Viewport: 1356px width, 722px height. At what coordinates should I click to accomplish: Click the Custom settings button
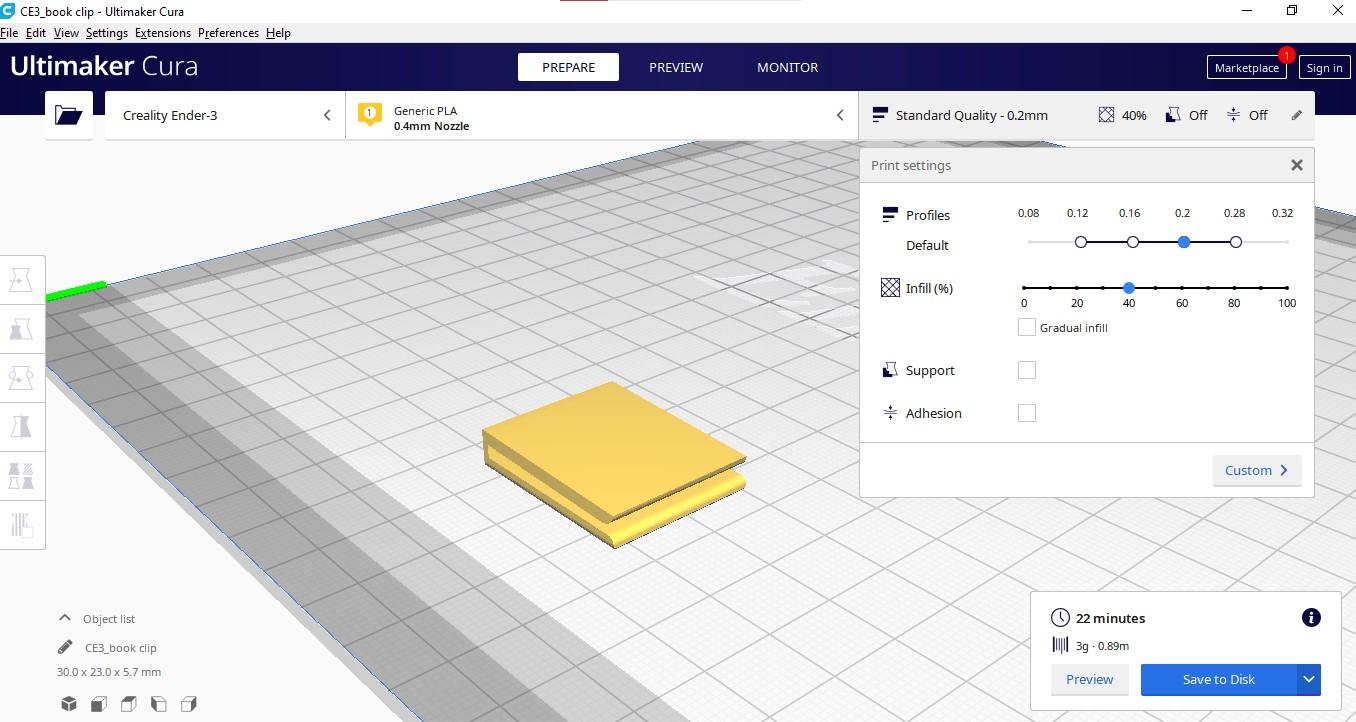[1257, 470]
